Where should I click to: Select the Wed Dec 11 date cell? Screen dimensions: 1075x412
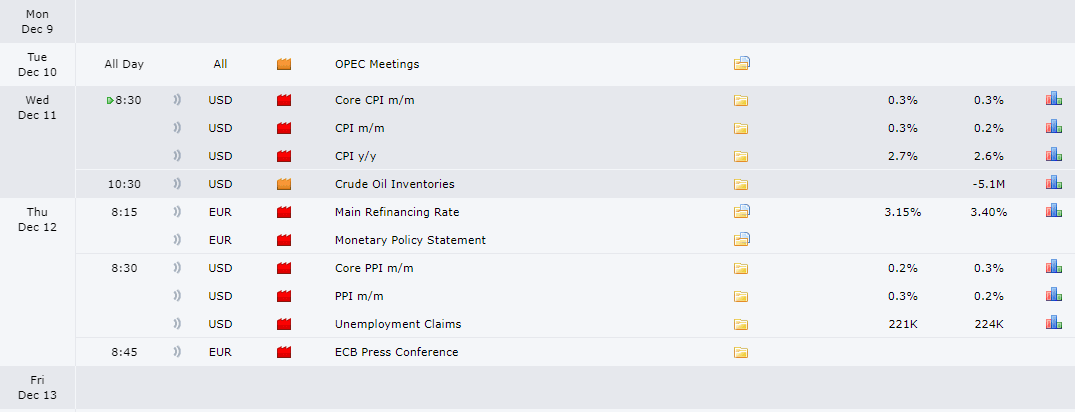click(x=38, y=142)
